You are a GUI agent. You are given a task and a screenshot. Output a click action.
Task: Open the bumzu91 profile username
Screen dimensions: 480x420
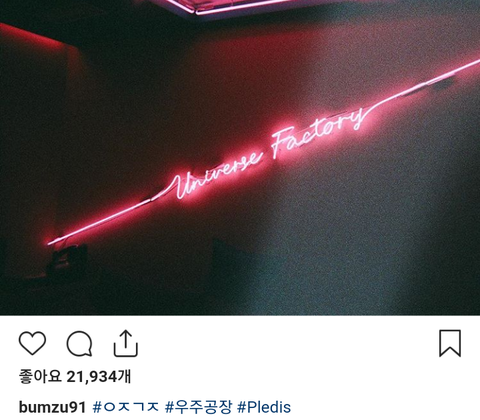pyautogui.click(x=52, y=407)
